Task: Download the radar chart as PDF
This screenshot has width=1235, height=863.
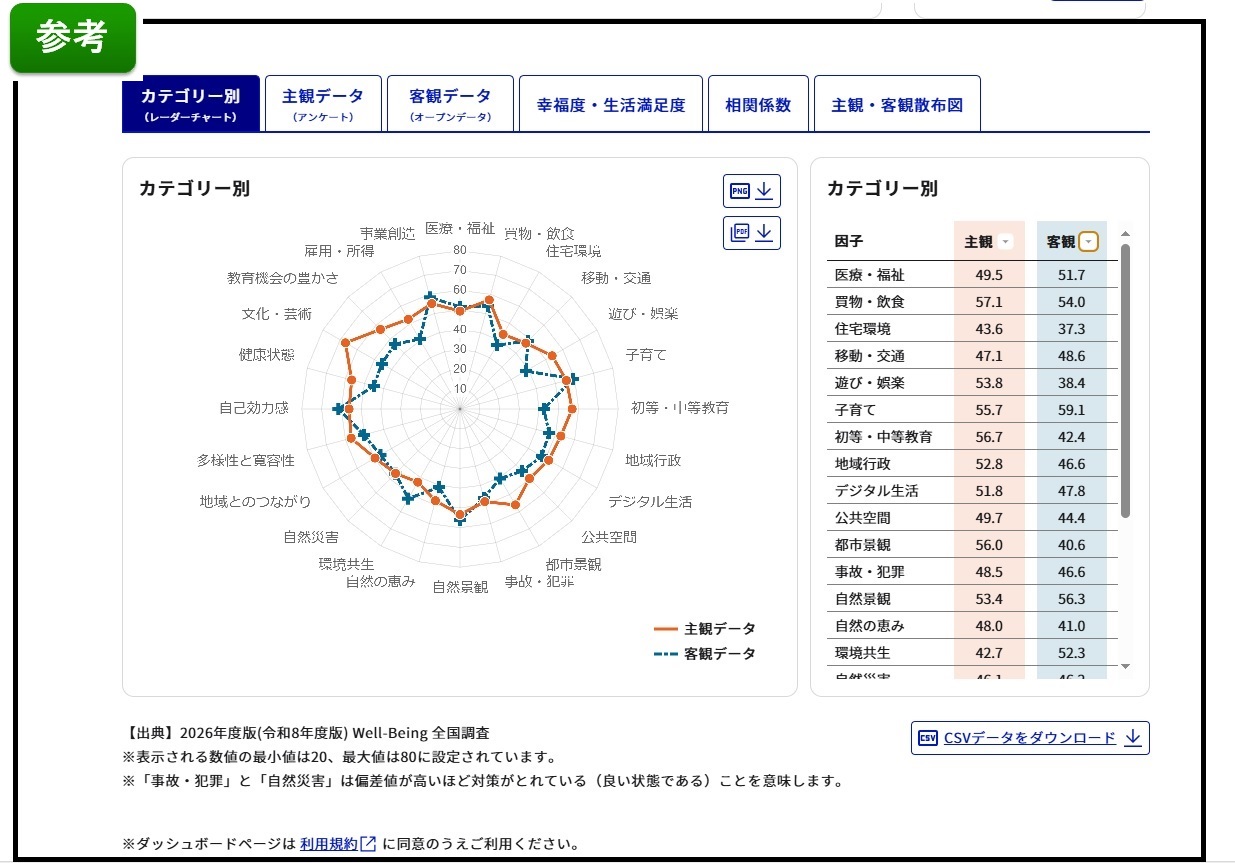Action: click(752, 232)
